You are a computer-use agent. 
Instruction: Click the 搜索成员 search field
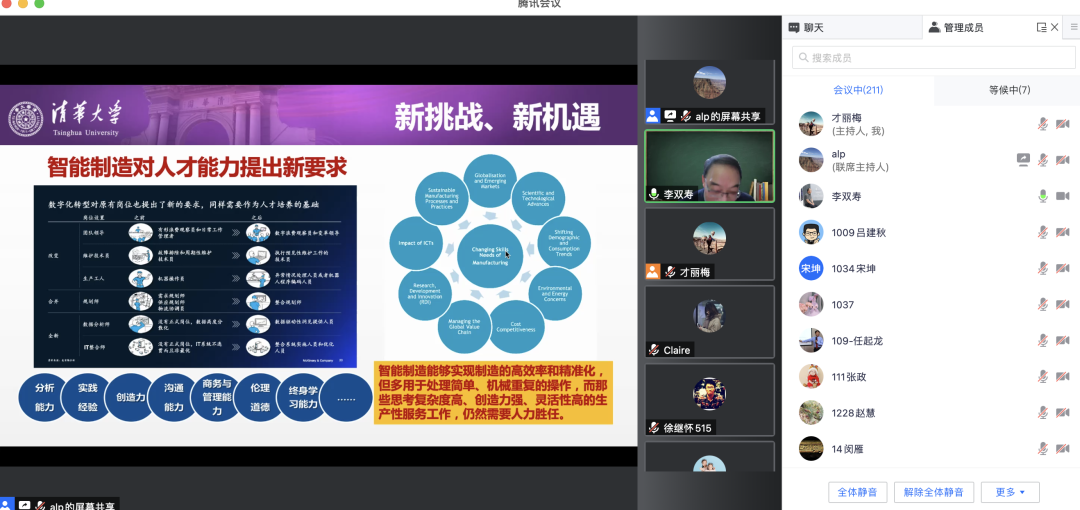tap(933, 58)
